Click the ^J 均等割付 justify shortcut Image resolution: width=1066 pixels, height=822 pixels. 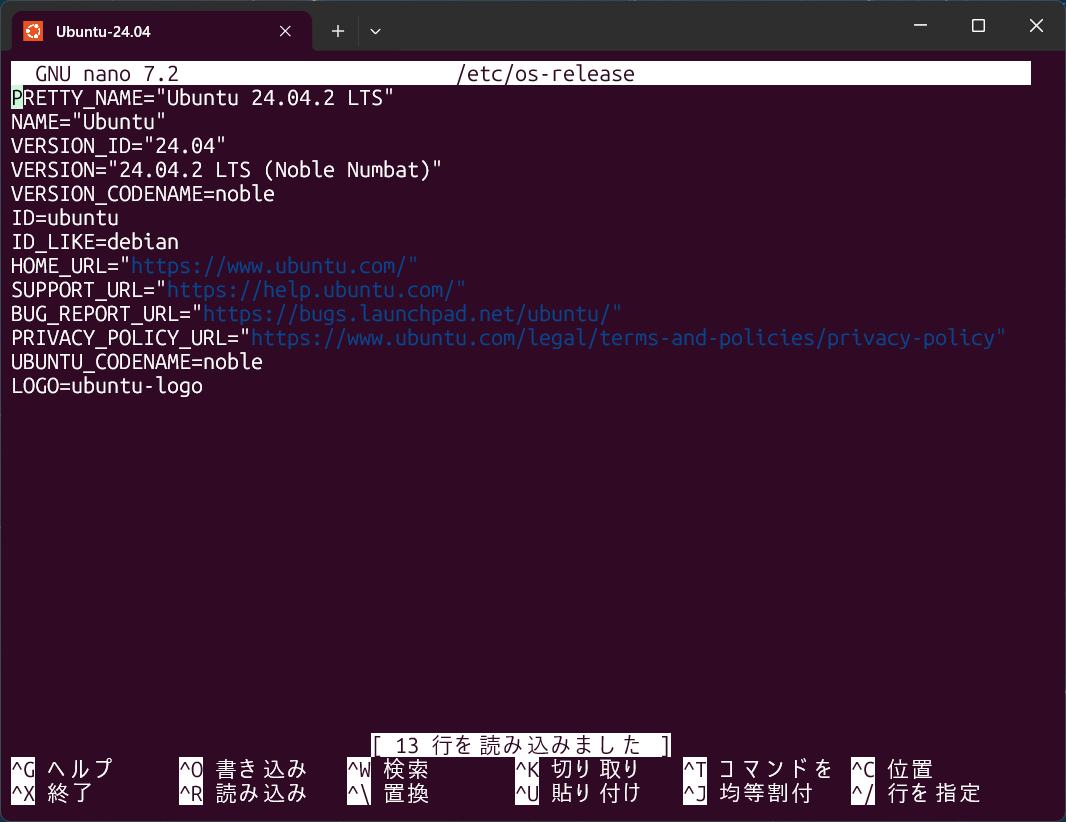tap(748, 793)
